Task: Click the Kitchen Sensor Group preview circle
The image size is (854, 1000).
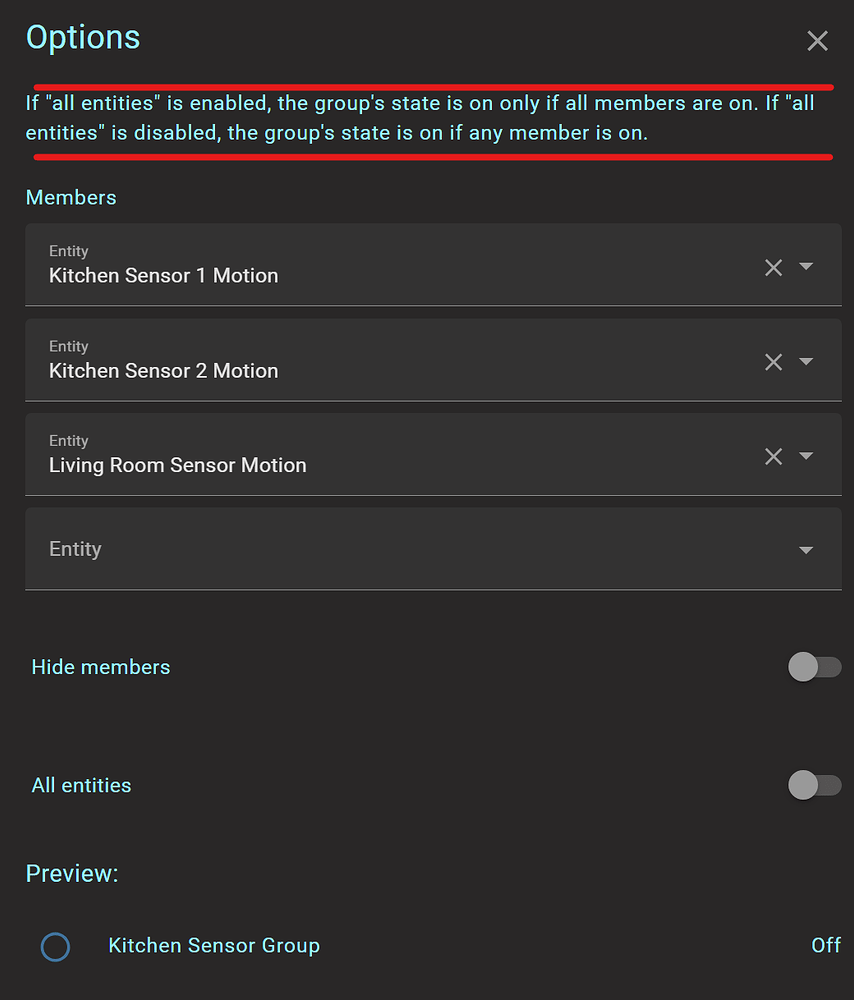Action: point(56,946)
